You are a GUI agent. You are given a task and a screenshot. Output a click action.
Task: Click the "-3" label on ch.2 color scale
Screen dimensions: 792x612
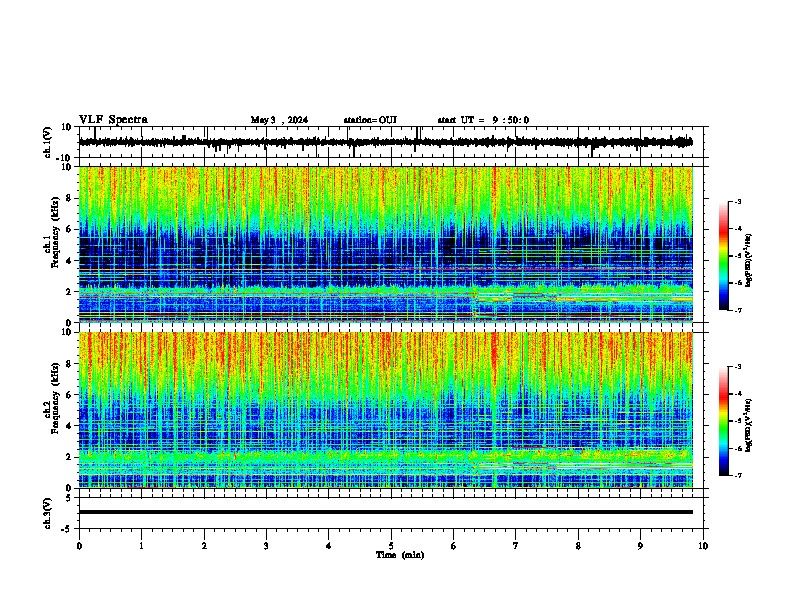(x=737, y=367)
